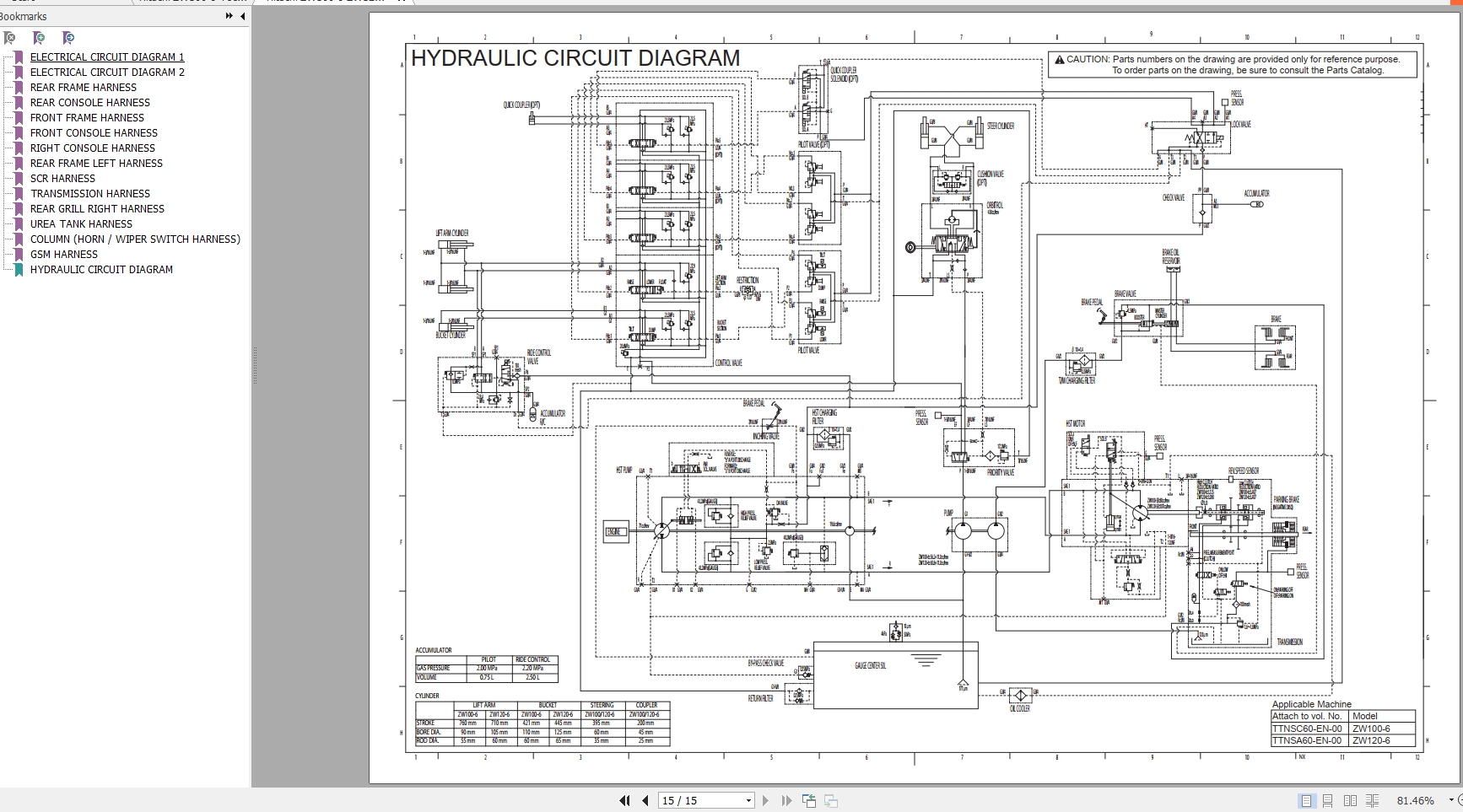This screenshot has width=1463, height=812.
Task: Jump to the last page
Action: tap(786, 800)
